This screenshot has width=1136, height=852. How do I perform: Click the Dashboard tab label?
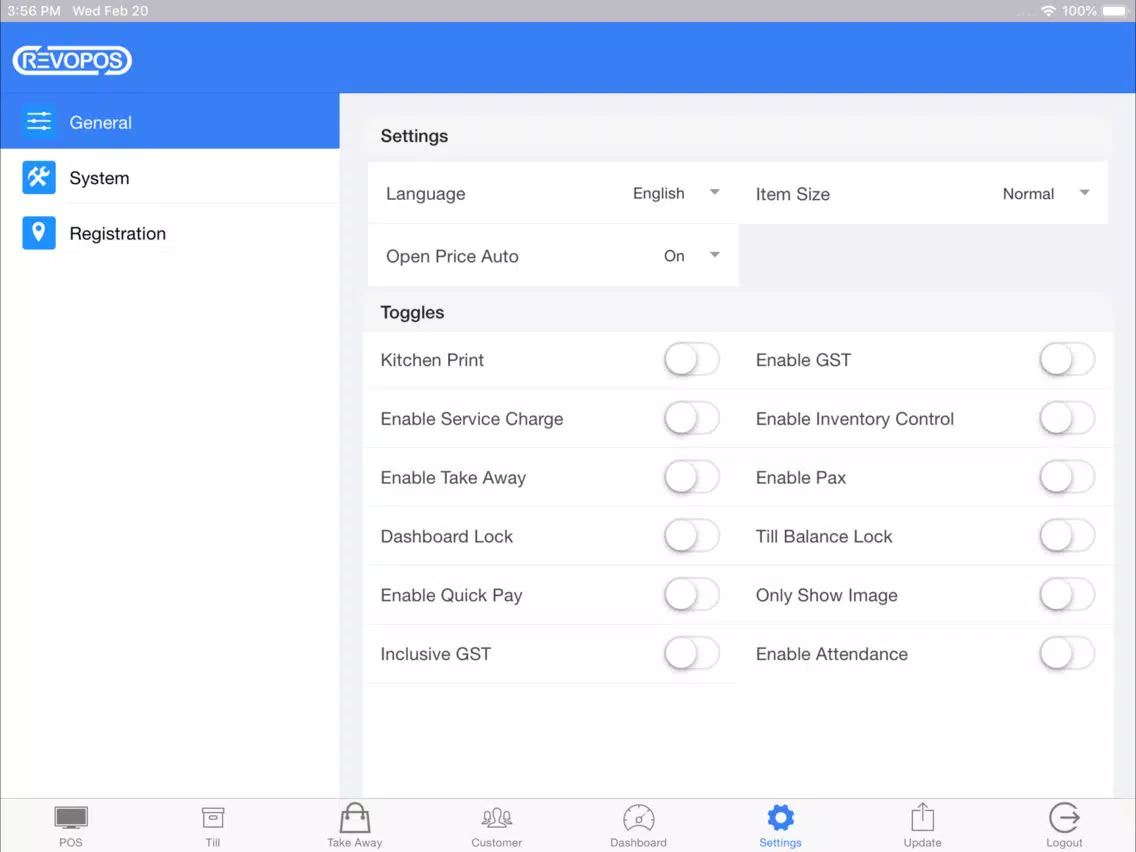638,843
